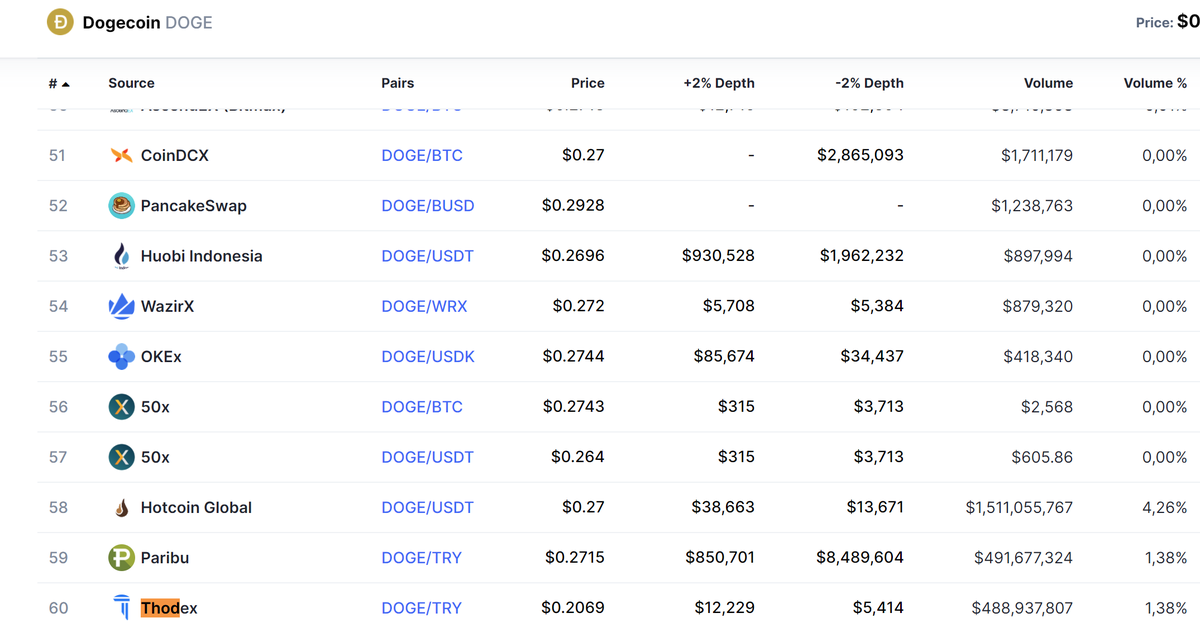Open Hotcoin Global DOGE/USDT pair link
Viewport: 1200px width, 632px height.
coord(427,507)
